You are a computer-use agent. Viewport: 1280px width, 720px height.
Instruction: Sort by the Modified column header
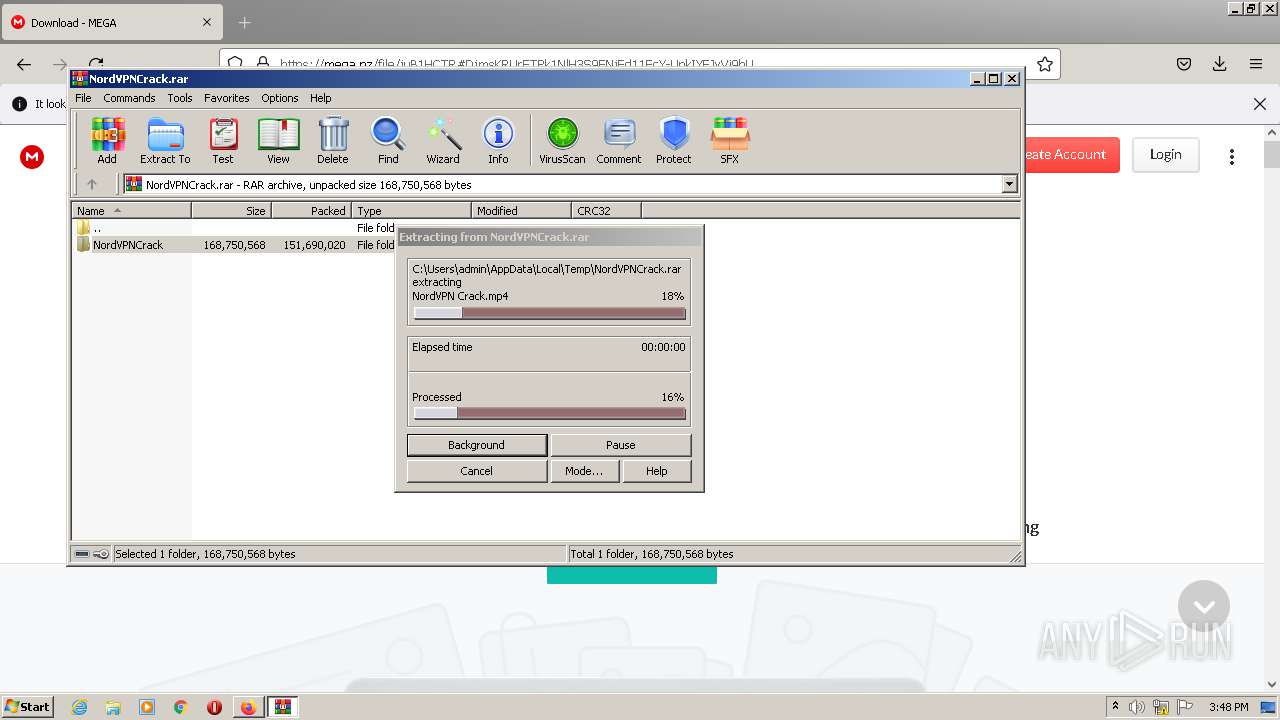point(521,210)
